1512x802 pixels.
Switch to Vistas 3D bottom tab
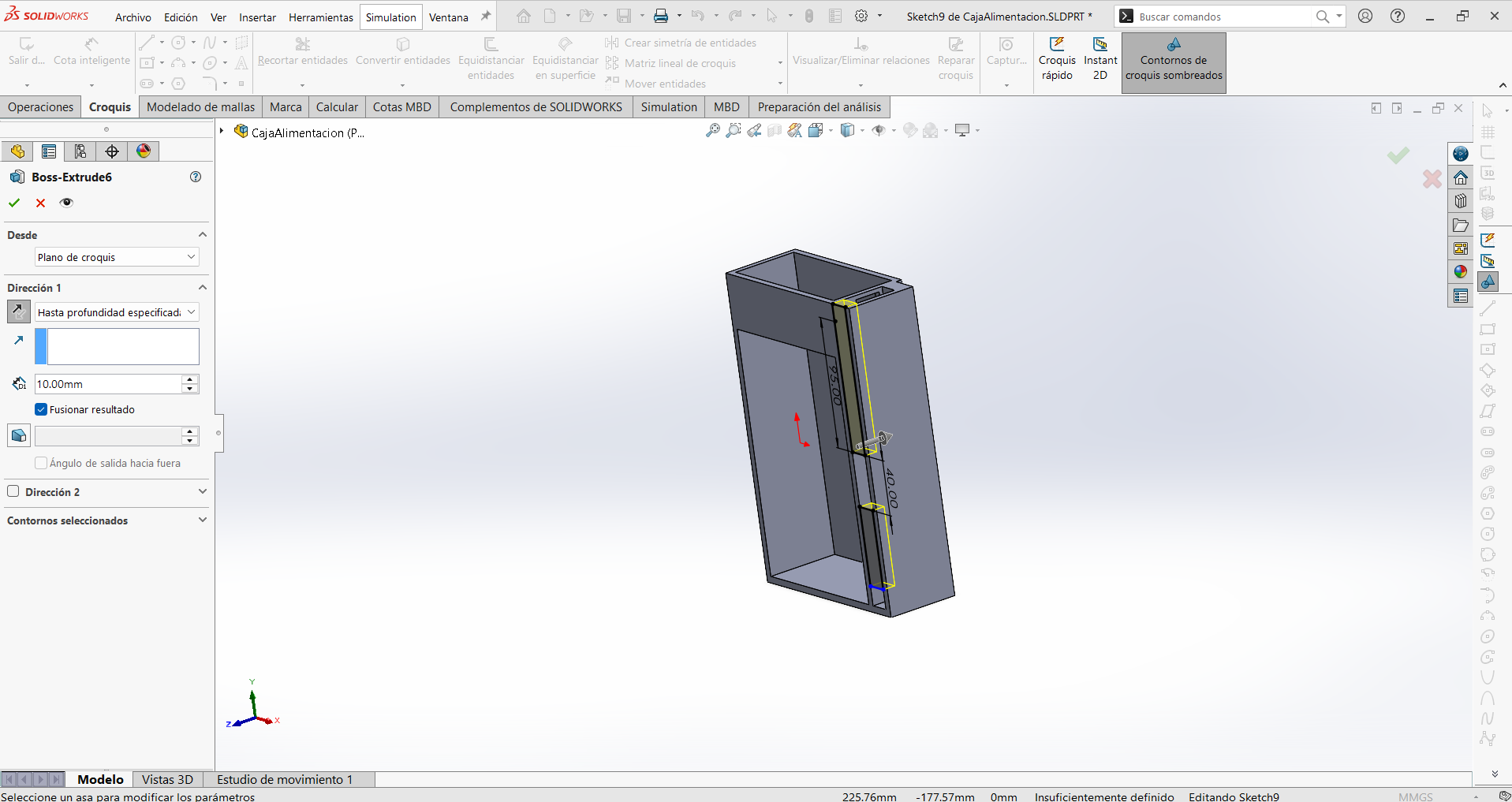pos(167,779)
